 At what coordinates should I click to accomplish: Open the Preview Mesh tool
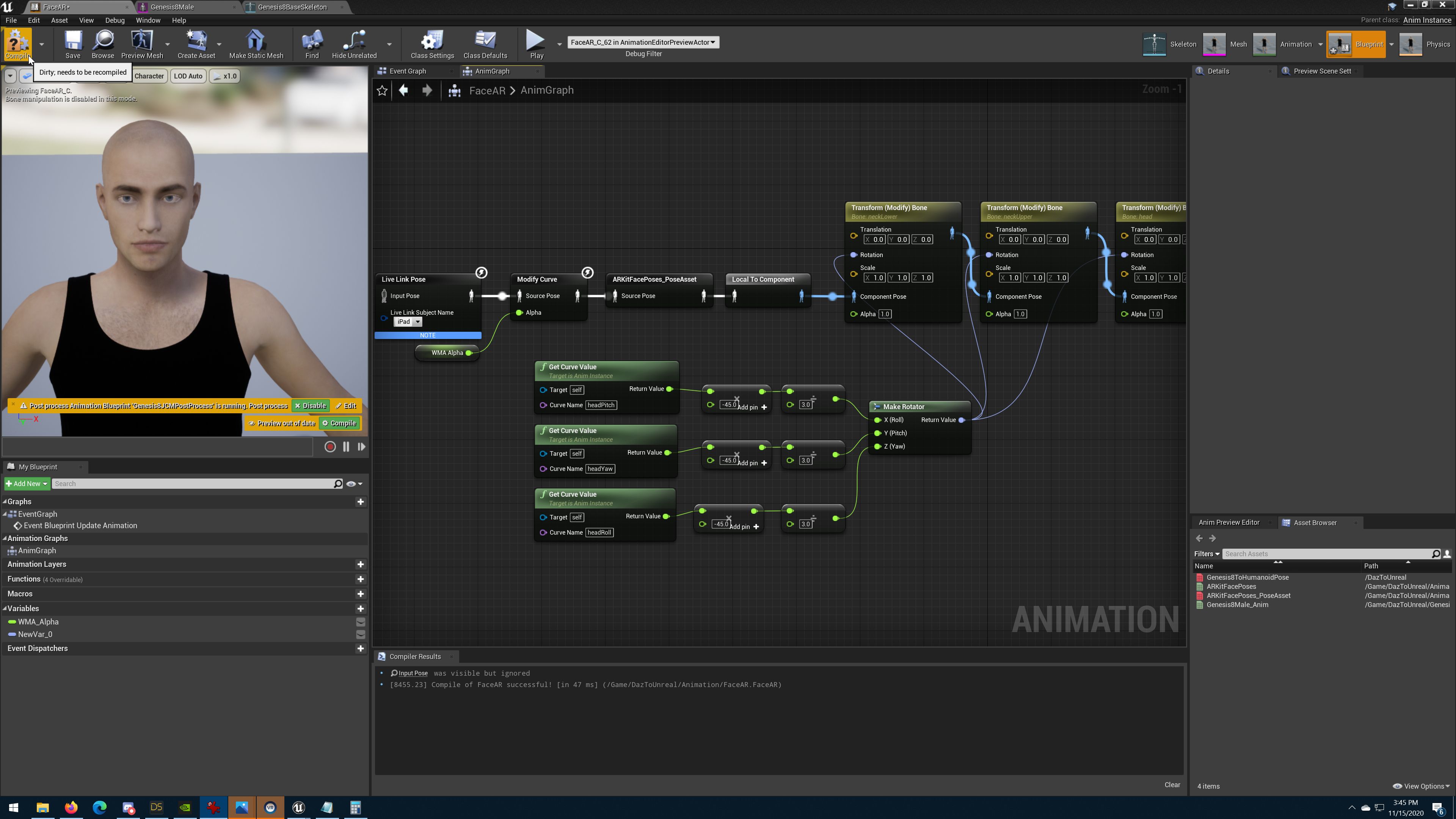[142, 44]
